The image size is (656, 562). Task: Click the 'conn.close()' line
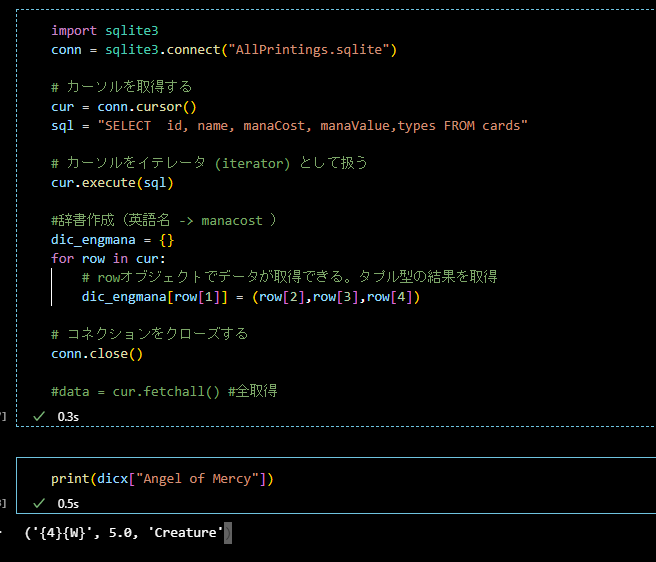(97, 354)
